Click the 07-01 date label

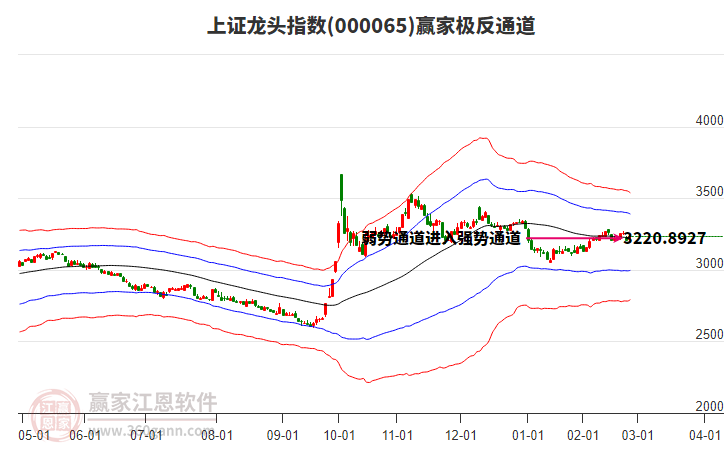(x=146, y=436)
